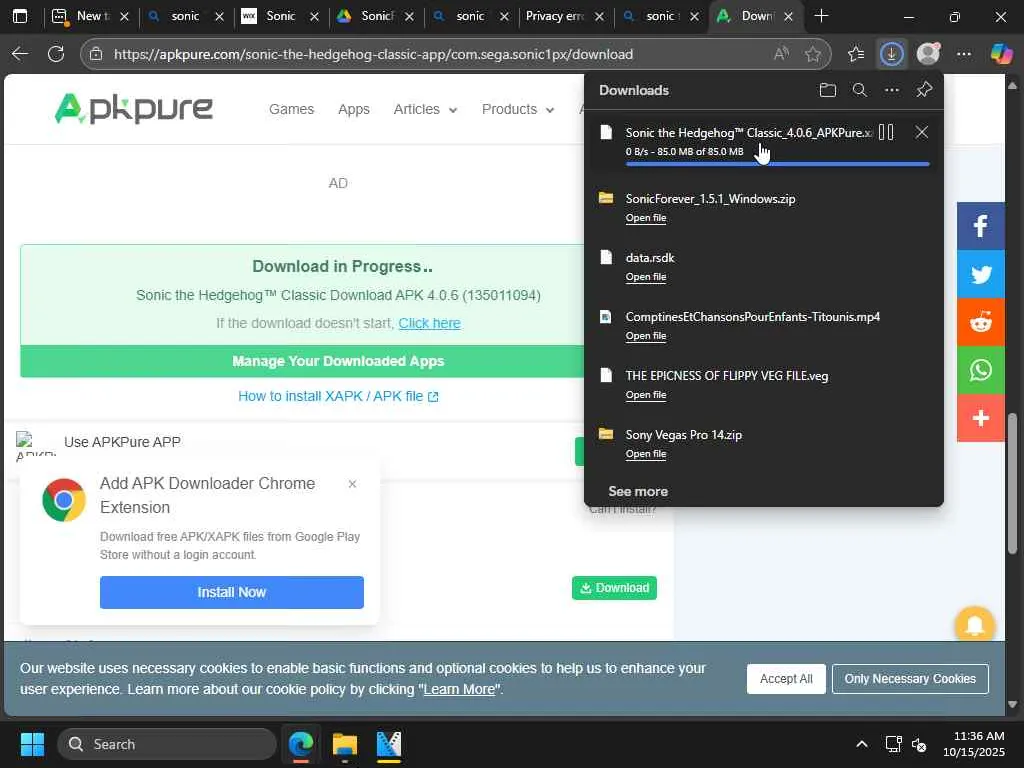Share page on Facebook

click(x=980, y=226)
